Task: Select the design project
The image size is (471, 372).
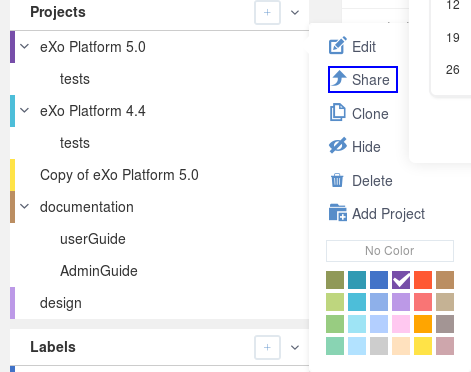Action: [x=61, y=303]
